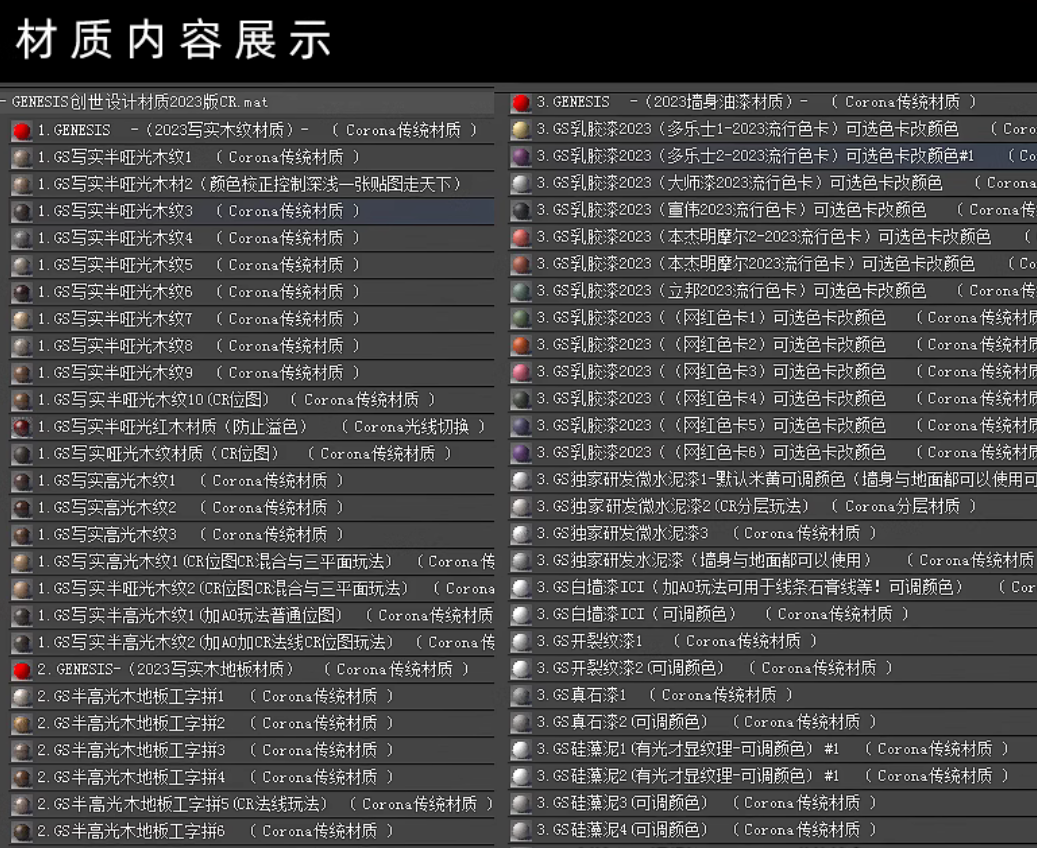Select the GS写实高光木纹2 material row
The width and height of the screenshot is (1037, 848).
click(x=252, y=508)
